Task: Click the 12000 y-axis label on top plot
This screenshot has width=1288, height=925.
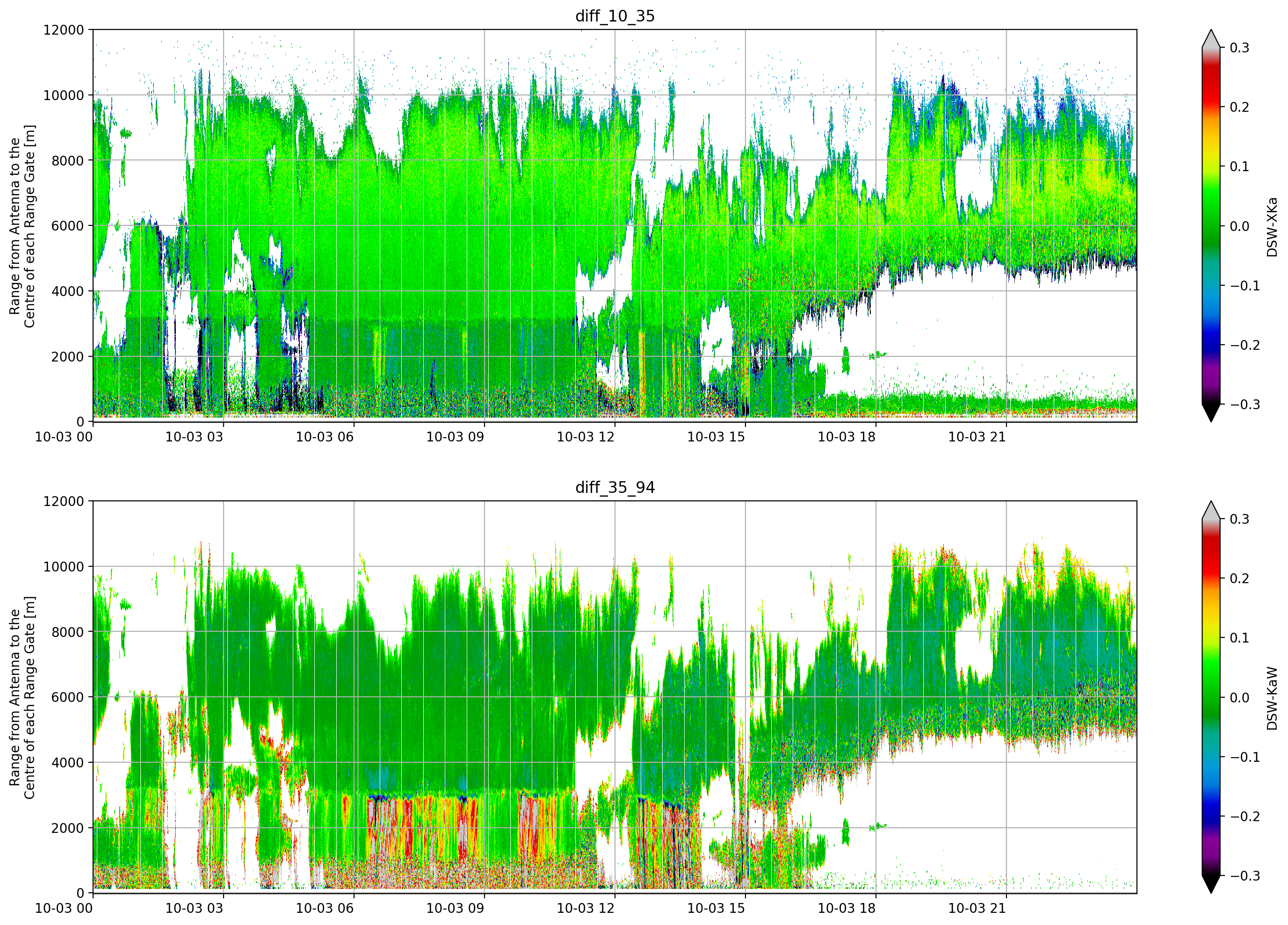Action: [64, 29]
